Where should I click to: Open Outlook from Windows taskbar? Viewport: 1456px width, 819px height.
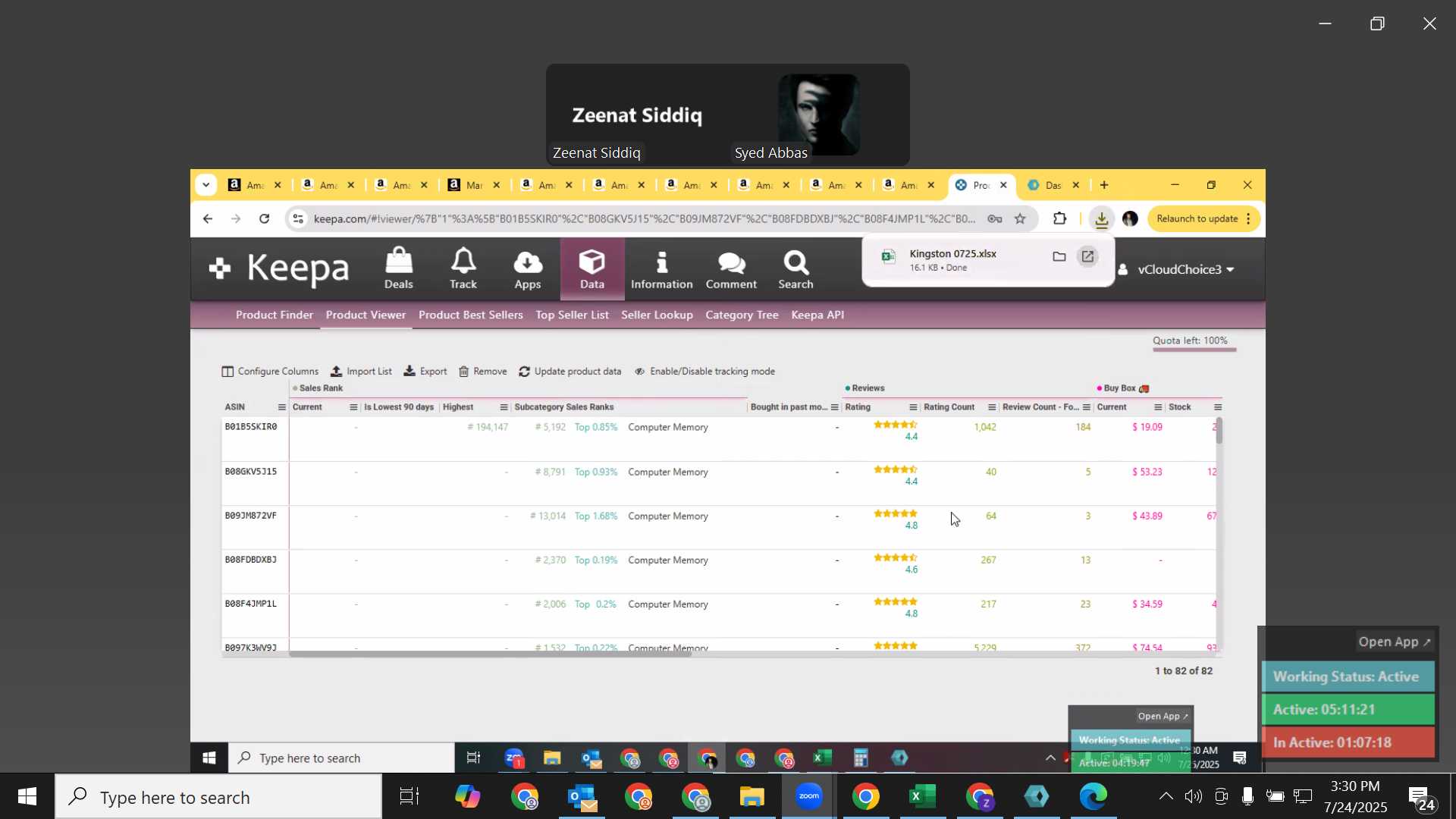pos(582,796)
